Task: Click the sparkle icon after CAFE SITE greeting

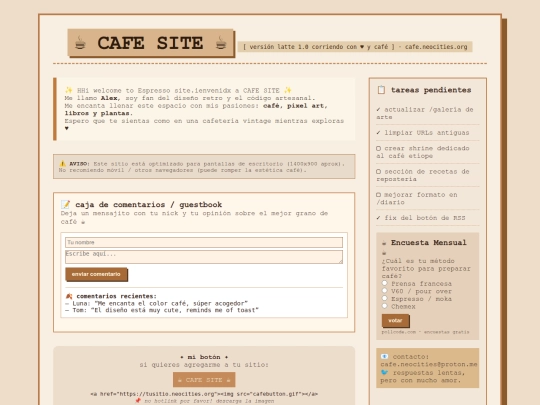Action: click(288, 90)
